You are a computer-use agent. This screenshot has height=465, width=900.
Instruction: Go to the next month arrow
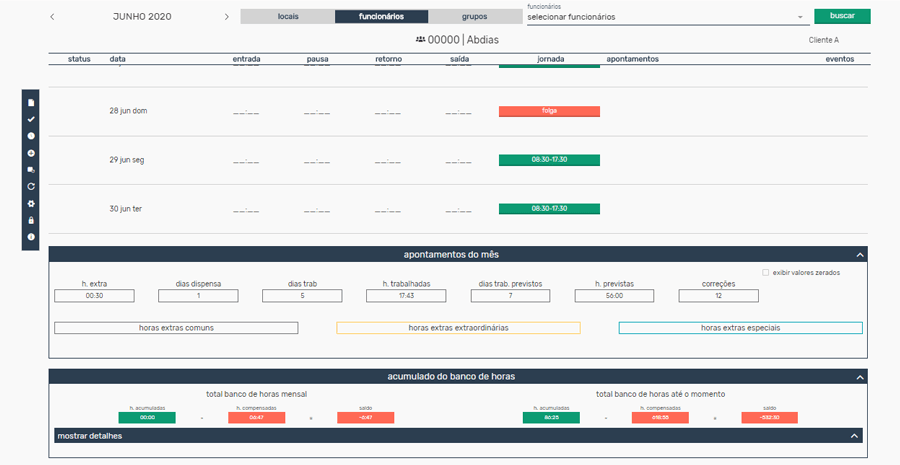[x=227, y=17]
